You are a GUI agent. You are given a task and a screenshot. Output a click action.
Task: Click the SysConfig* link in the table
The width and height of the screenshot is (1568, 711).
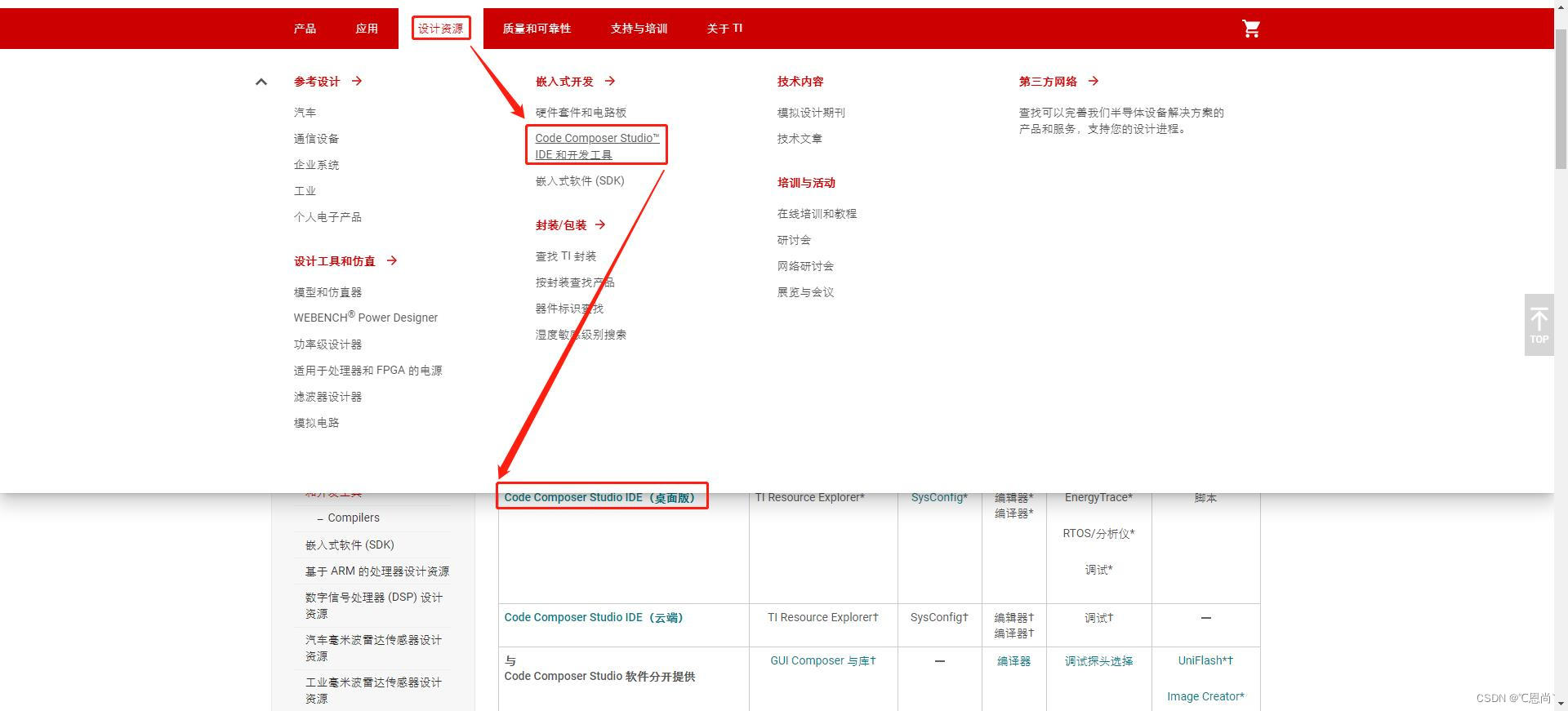coord(939,497)
